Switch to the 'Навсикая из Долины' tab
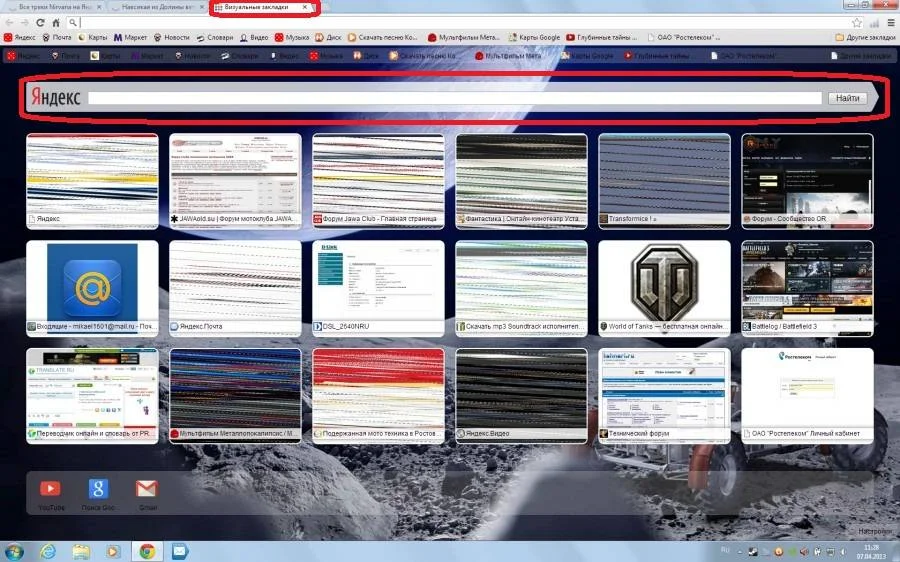Screen dimensions: 900x562 coord(157,7)
